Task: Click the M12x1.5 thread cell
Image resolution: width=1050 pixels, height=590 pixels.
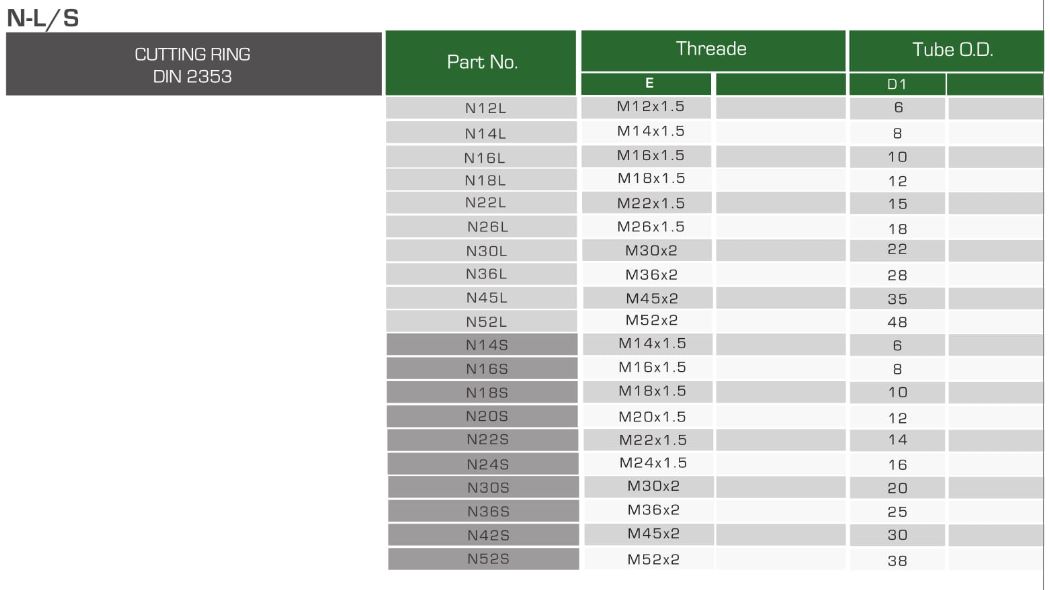Action: tap(650, 107)
